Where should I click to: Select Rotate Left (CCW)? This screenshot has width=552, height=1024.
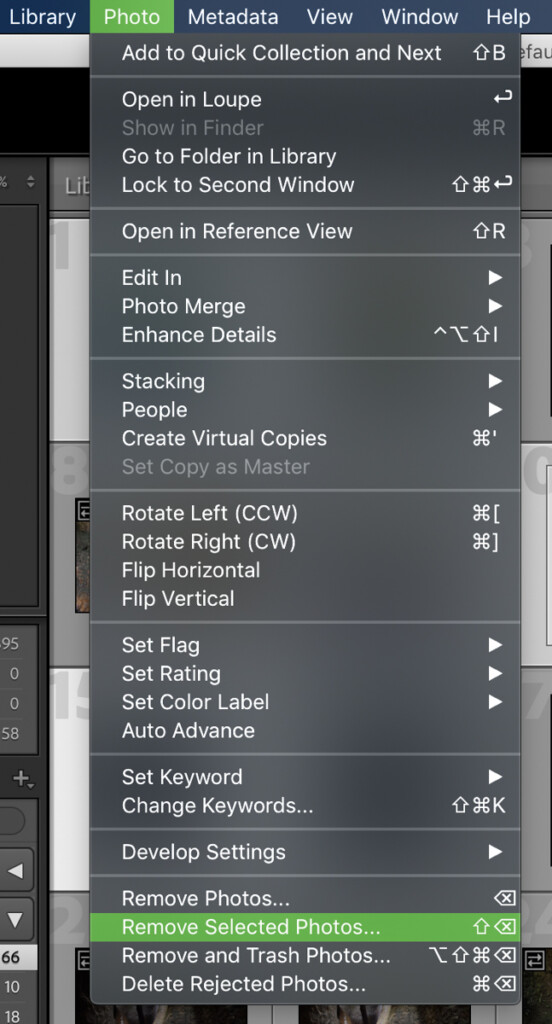pyautogui.click(x=305, y=513)
